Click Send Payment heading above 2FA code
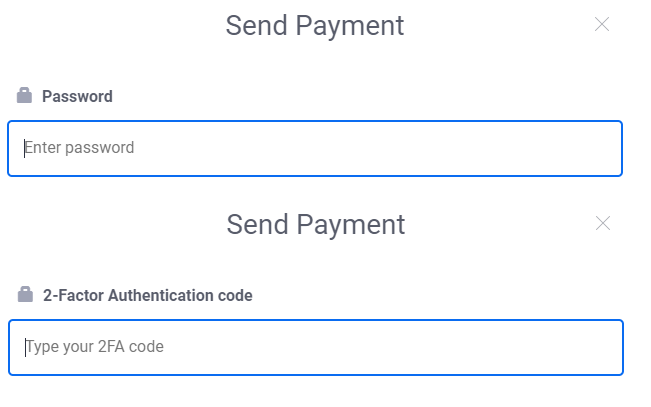 tap(316, 224)
